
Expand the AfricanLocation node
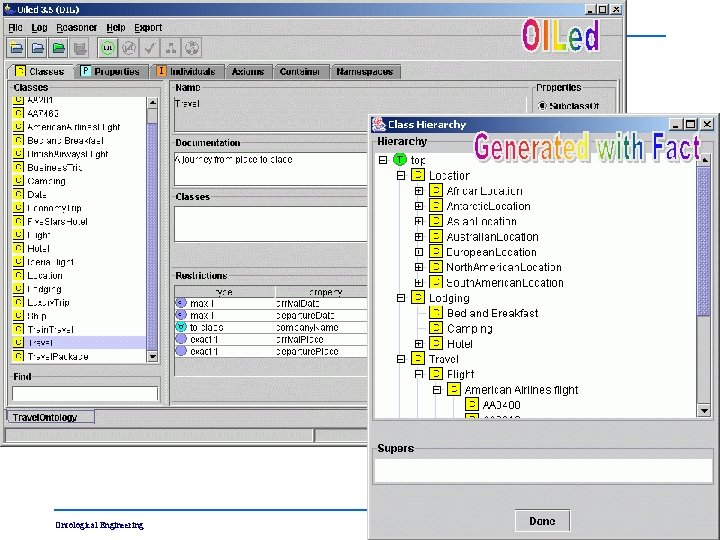tap(419, 191)
